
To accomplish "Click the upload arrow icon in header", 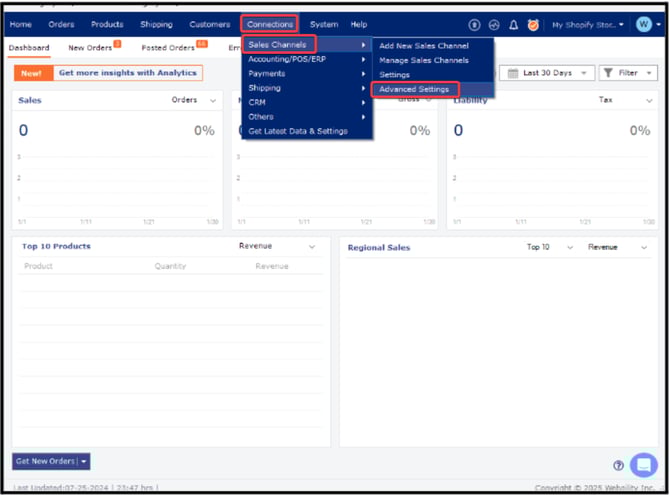I will pos(475,24).
